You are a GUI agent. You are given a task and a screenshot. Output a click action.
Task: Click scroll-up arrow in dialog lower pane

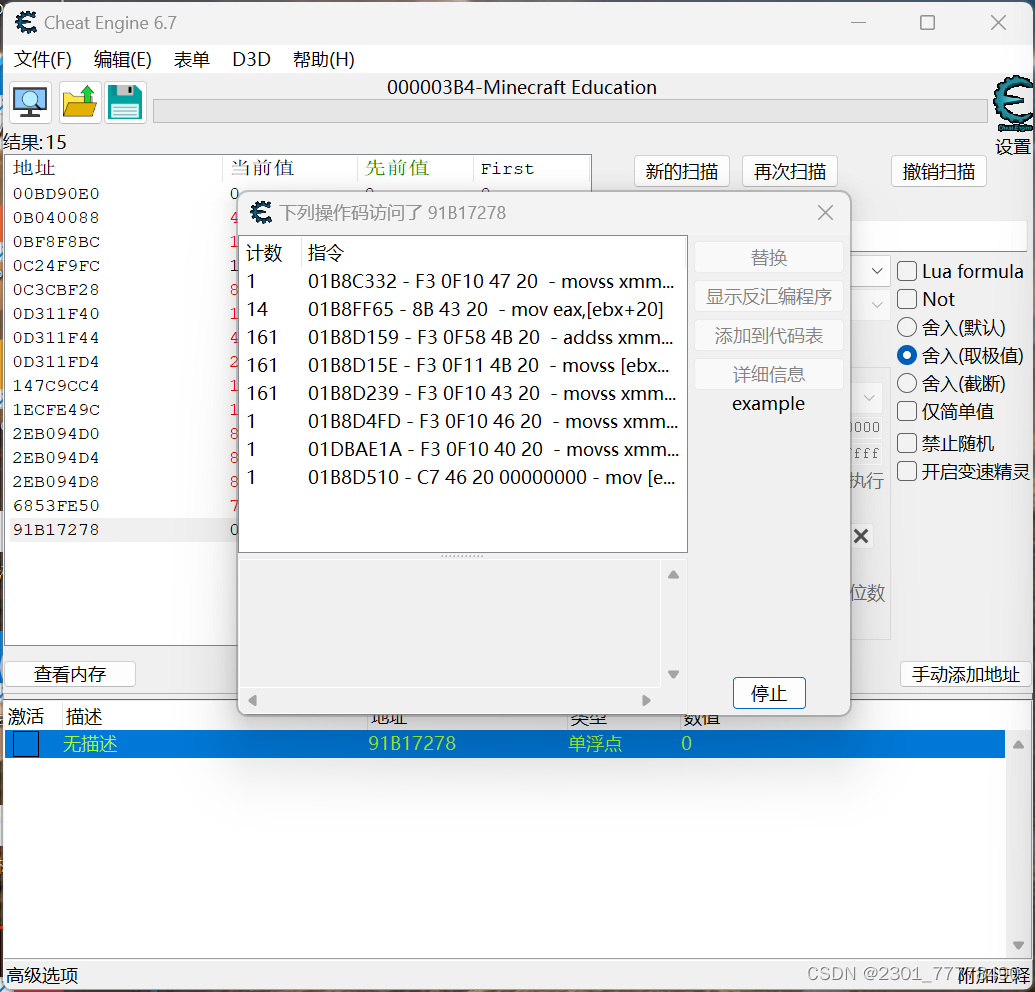pyautogui.click(x=673, y=575)
